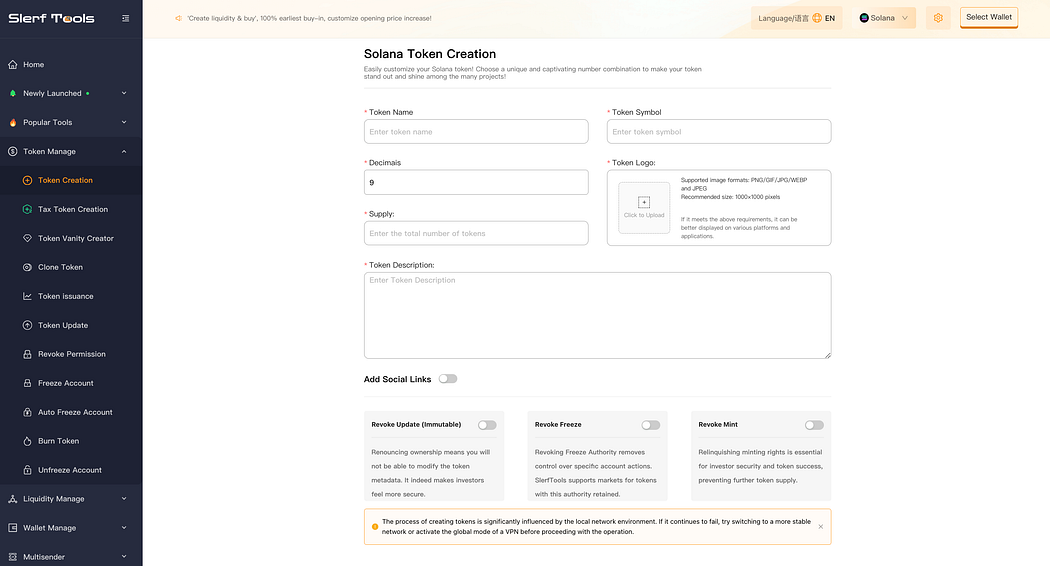Collapse the sidebar with the menu fold icon

coord(125,18)
